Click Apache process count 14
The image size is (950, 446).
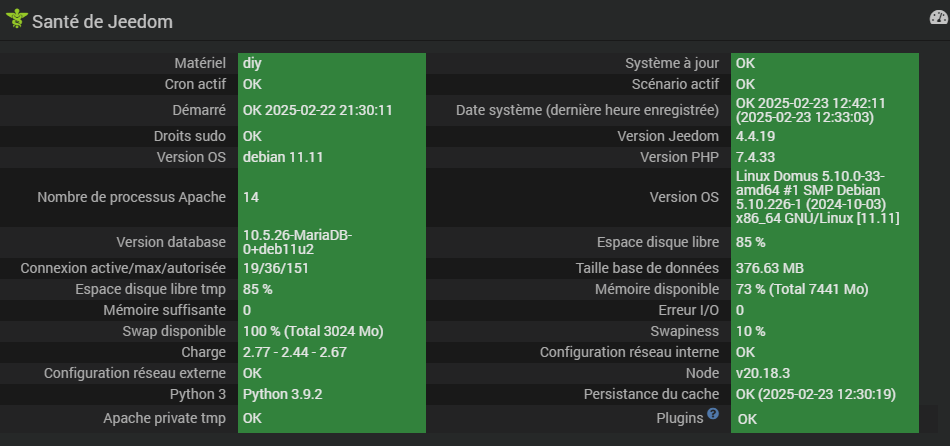pos(251,197)
